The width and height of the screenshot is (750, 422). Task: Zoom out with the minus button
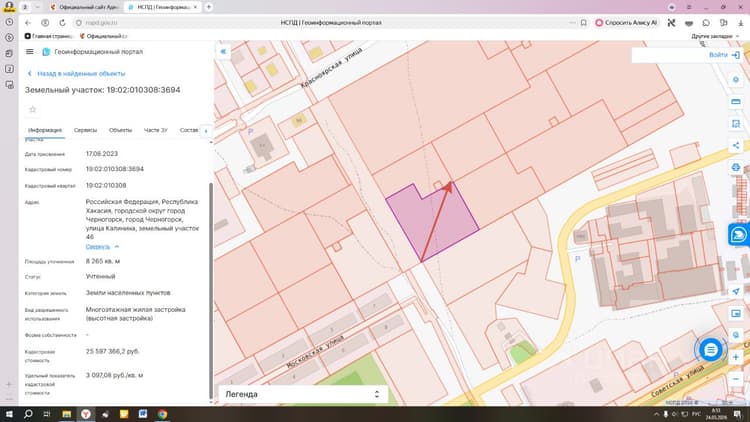pyautogui.click(x=736, y=379)
